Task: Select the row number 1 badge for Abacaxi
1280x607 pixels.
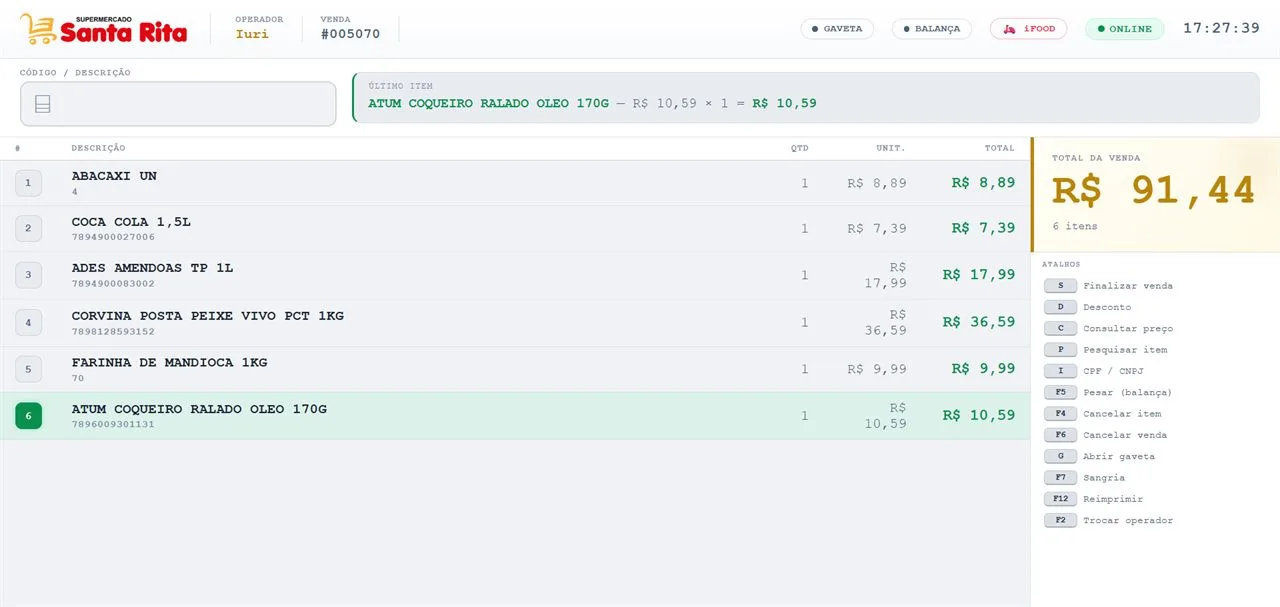Action: (x=28, y=183)
